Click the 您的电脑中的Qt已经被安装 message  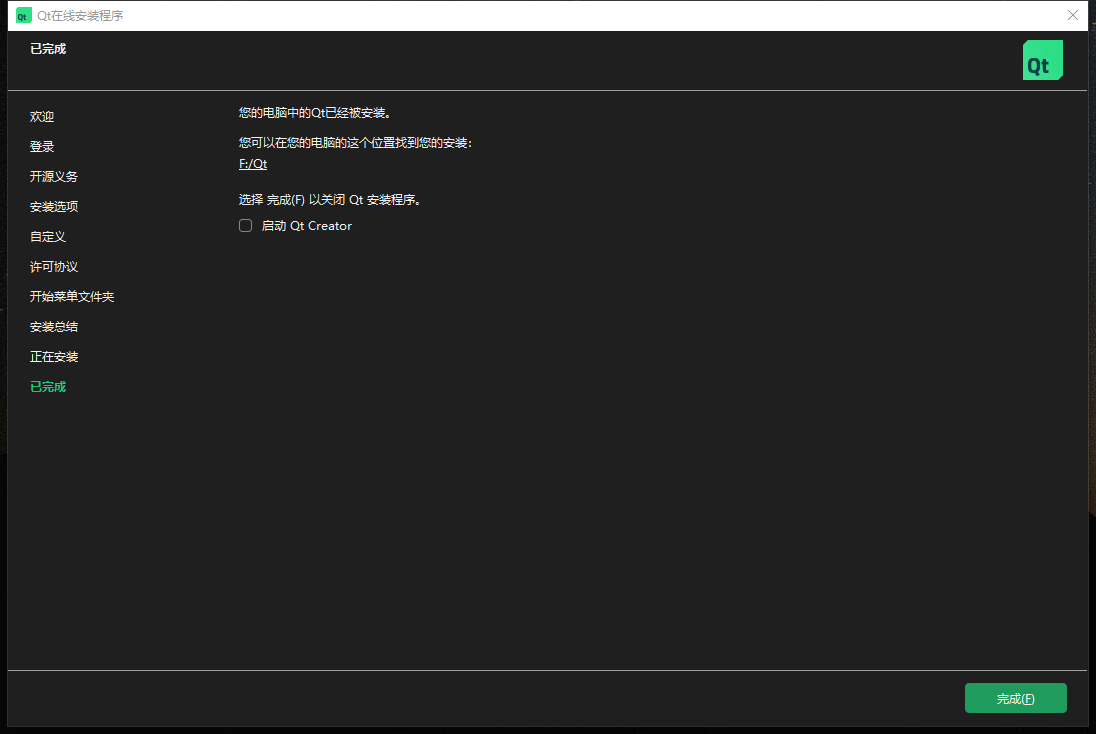click(x=315, y=113)
